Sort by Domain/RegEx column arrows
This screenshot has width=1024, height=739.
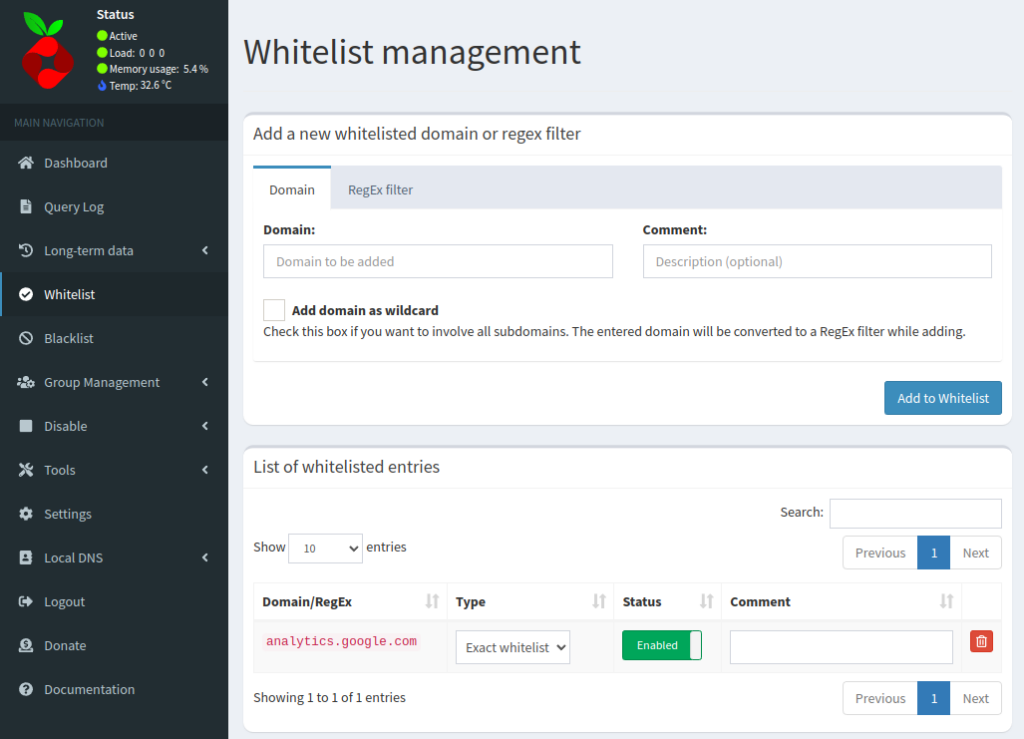point(432,601)
